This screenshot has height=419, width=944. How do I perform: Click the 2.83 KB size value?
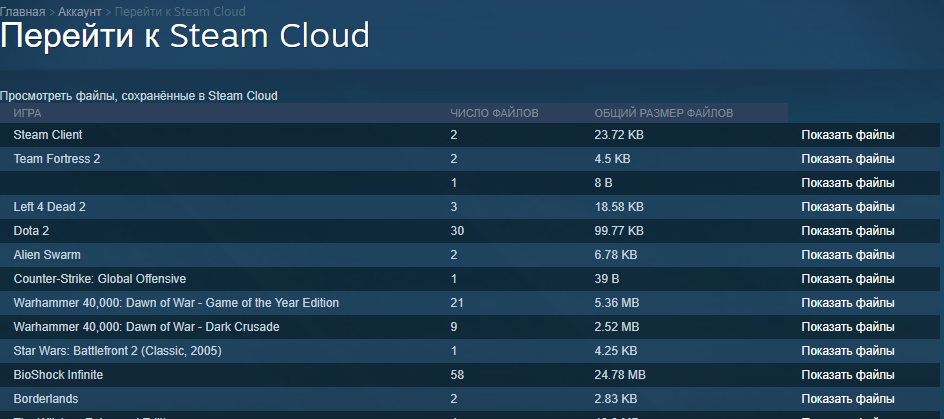pos(616,399)
